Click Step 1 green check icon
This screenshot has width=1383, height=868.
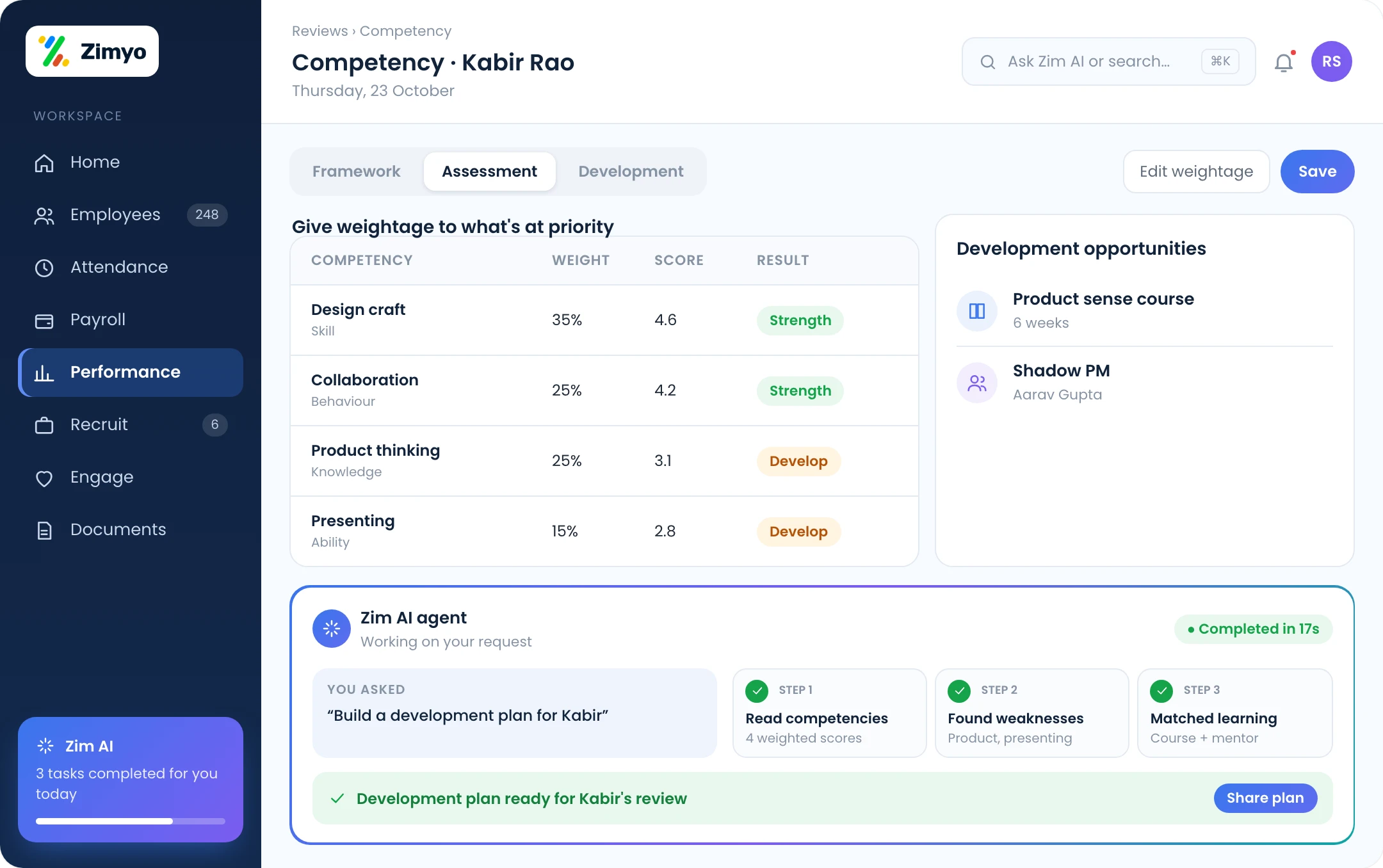point(757,691)
